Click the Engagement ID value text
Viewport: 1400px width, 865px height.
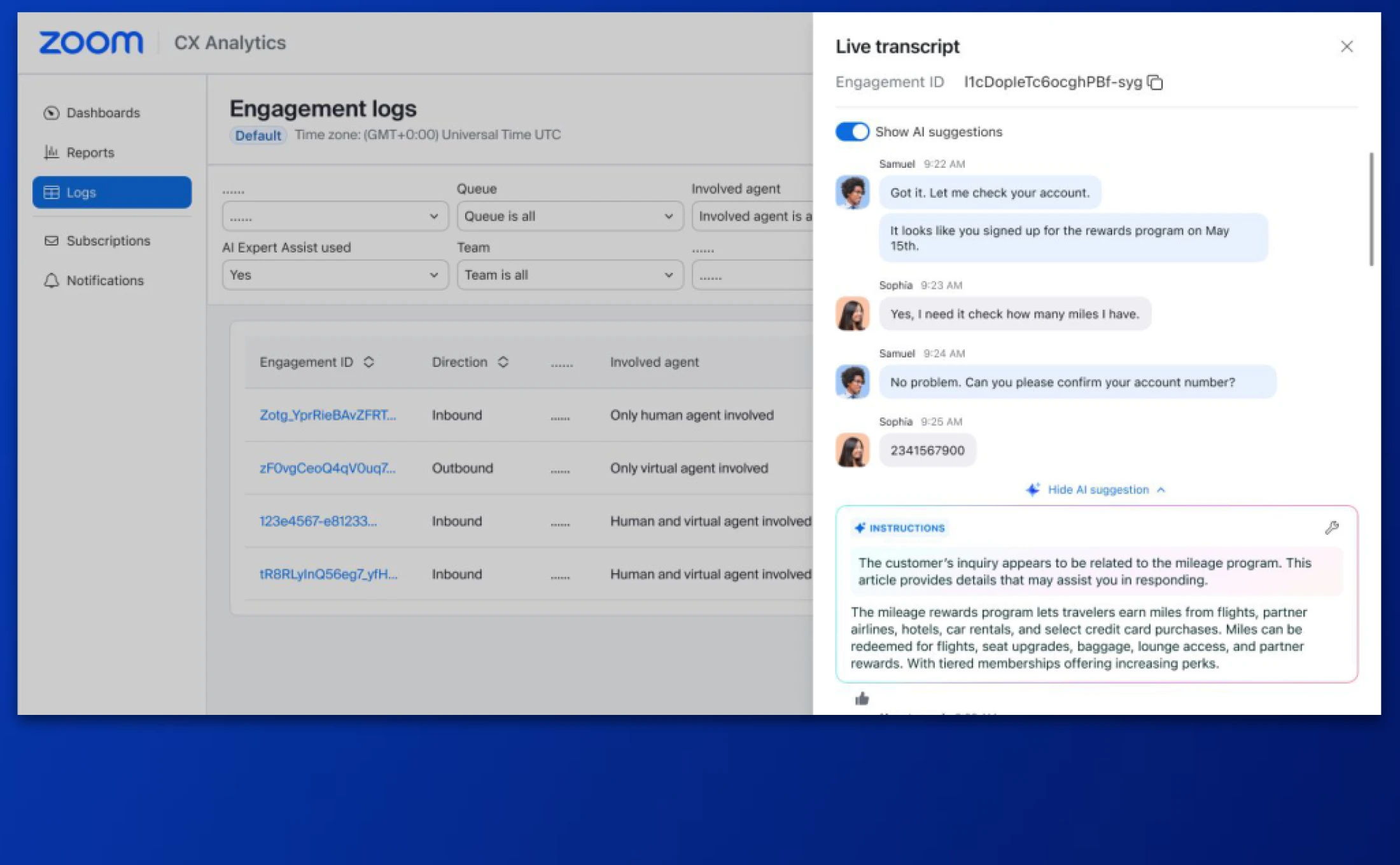pyautogui.click(x=1053, y=82)
